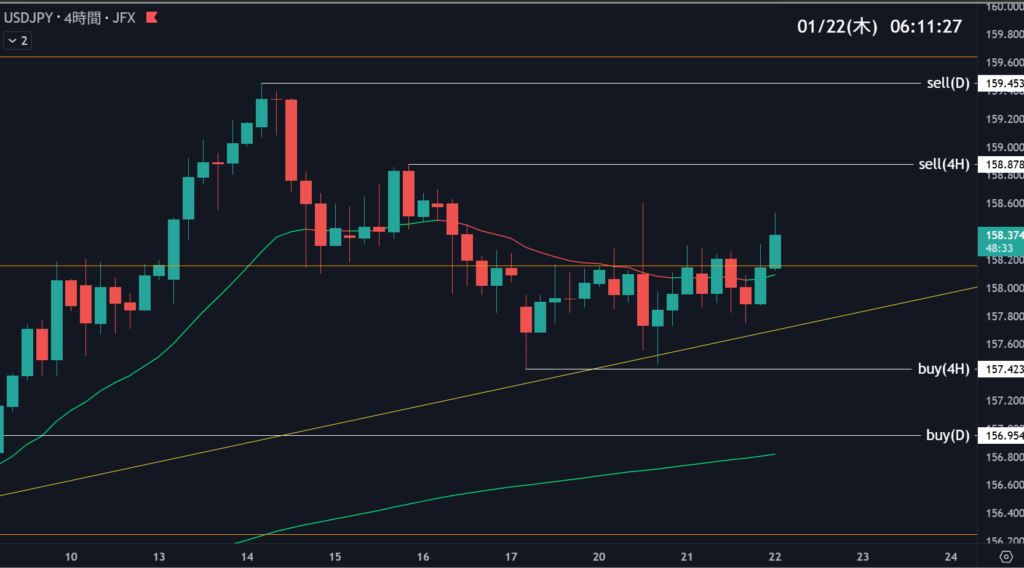Image resolution: width=1024 pixels, height=568 pixels.
Task: Click the latest green candle body
Action: pos(775,251)
